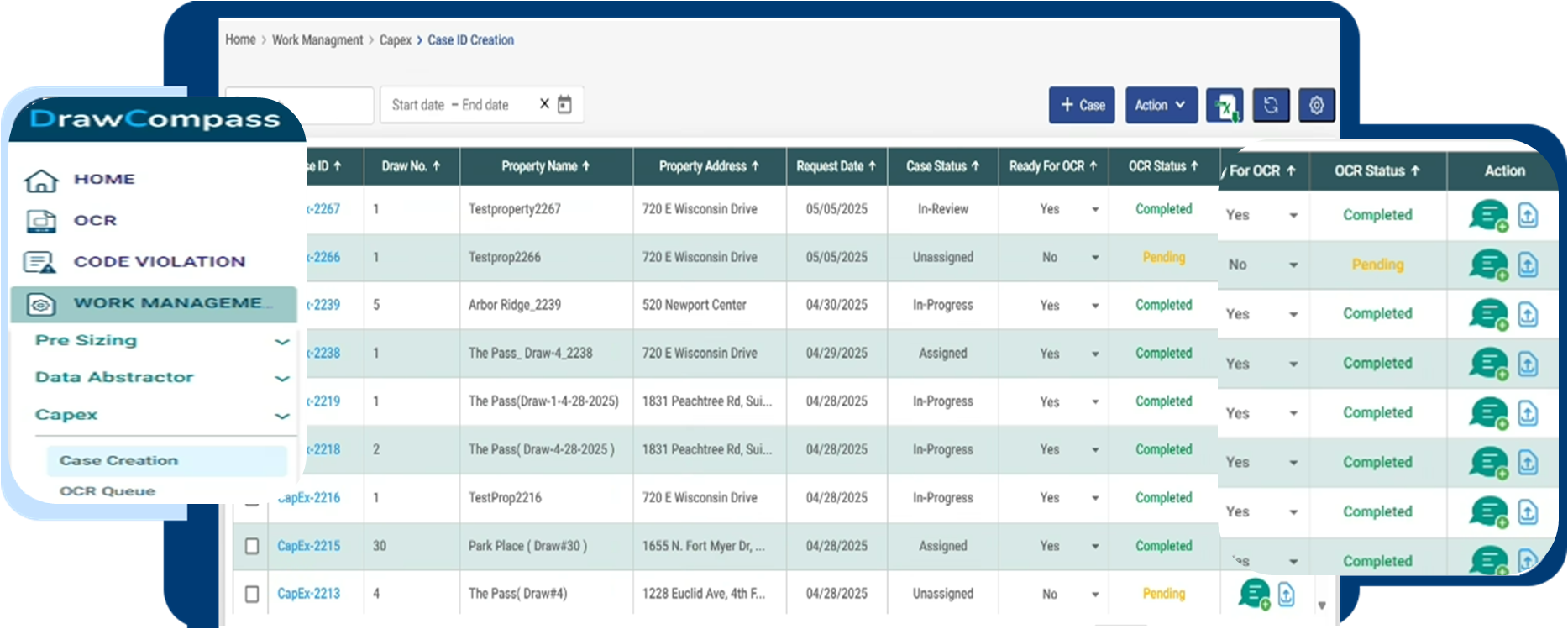Click the refresh icon button
1568x629 pixels.
(1271, 106)
